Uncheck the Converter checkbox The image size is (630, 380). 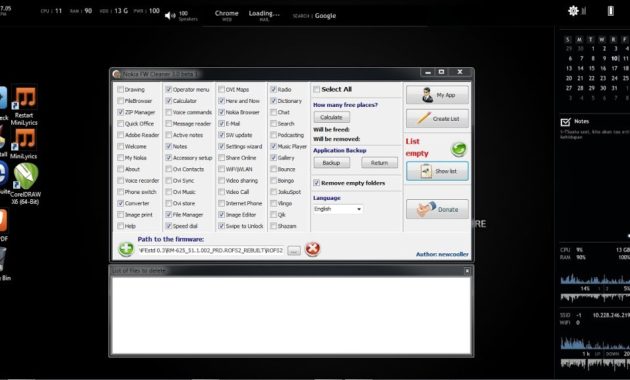pyautogui.click(x=121, y=203)
